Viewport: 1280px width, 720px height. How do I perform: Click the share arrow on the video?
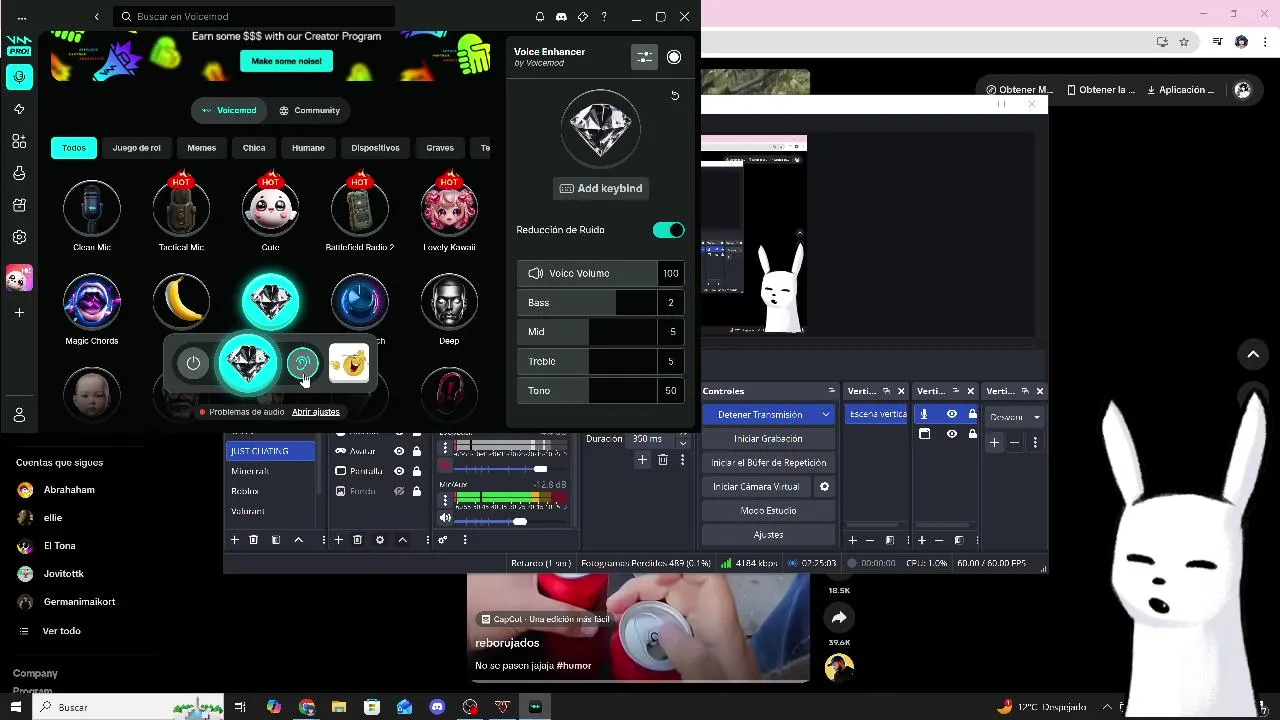pos(839,618)
